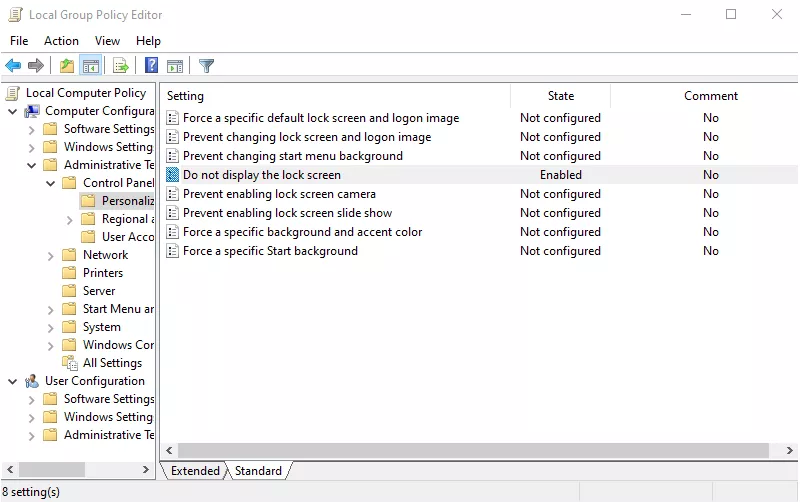Expand Windows Settings under Computer Configuration

pyautogui.click(x=32, y=147)
